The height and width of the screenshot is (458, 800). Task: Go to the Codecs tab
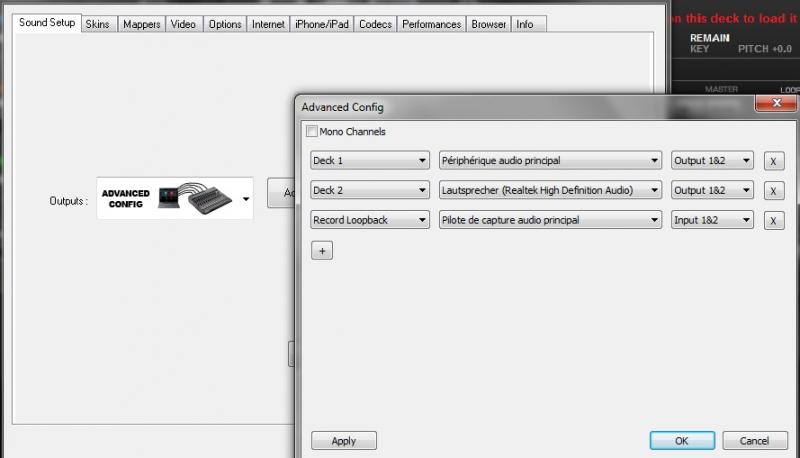tap(375, 23)
